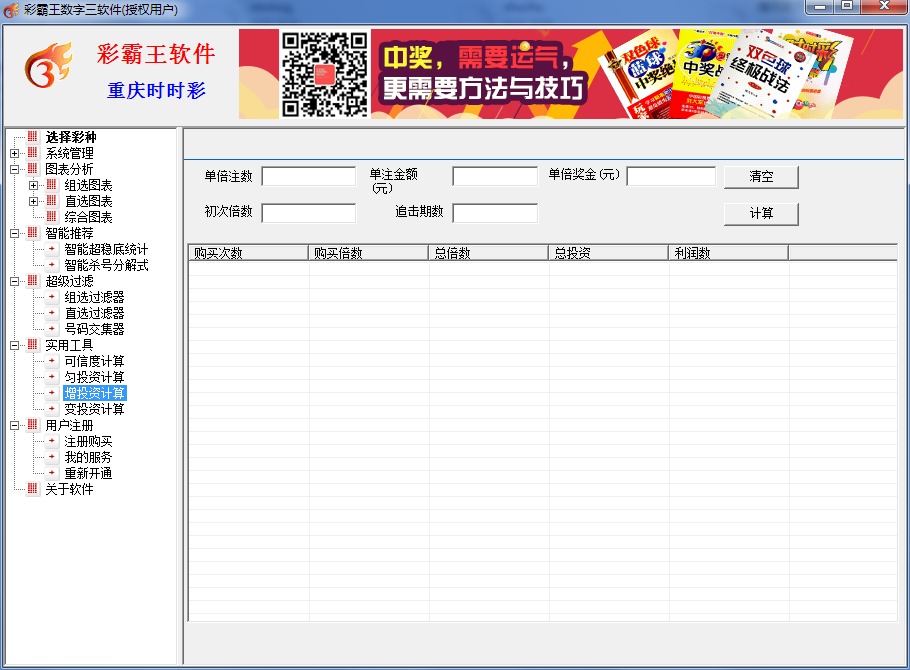Open 变投资计算 in the tree
The width and height of the screenshot is (910, 670).
[x=94, y=409]
